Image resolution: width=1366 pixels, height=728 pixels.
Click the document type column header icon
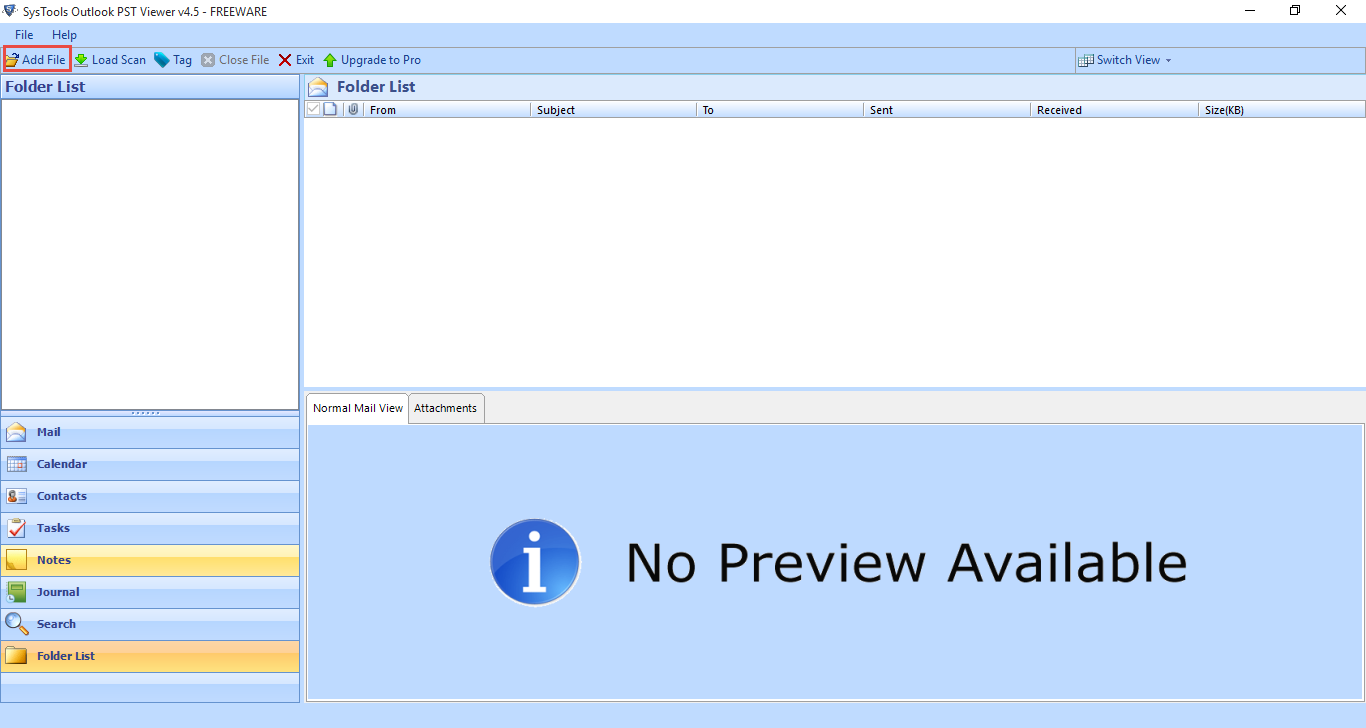click(x=330, y=109)
